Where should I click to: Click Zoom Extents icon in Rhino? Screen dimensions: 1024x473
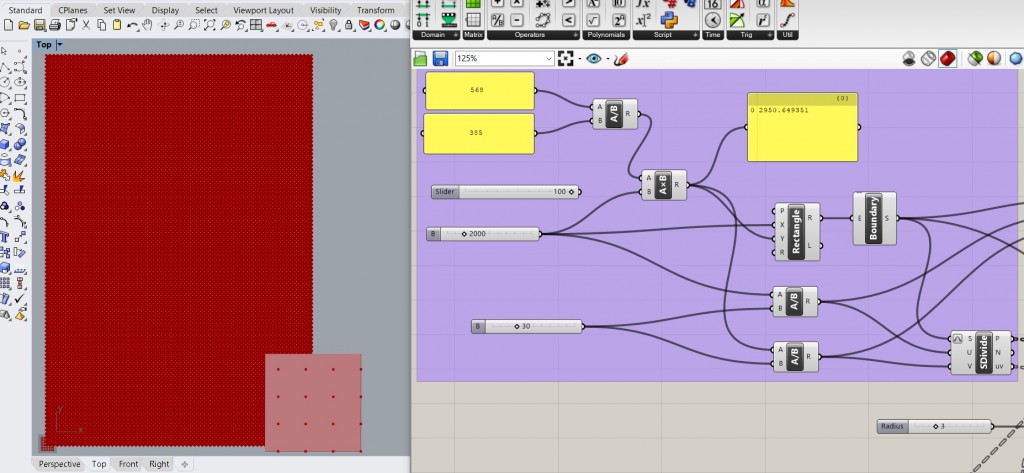(210, 25)
